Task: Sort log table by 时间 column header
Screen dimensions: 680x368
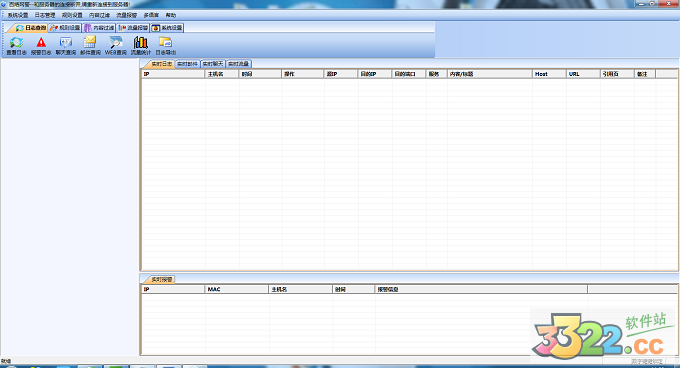Action: 260,74
